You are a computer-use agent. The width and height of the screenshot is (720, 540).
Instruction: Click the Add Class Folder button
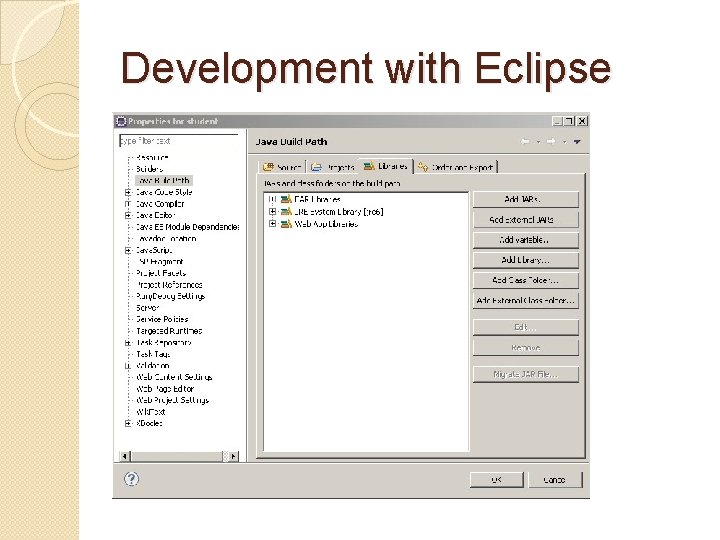pos(526,280)
